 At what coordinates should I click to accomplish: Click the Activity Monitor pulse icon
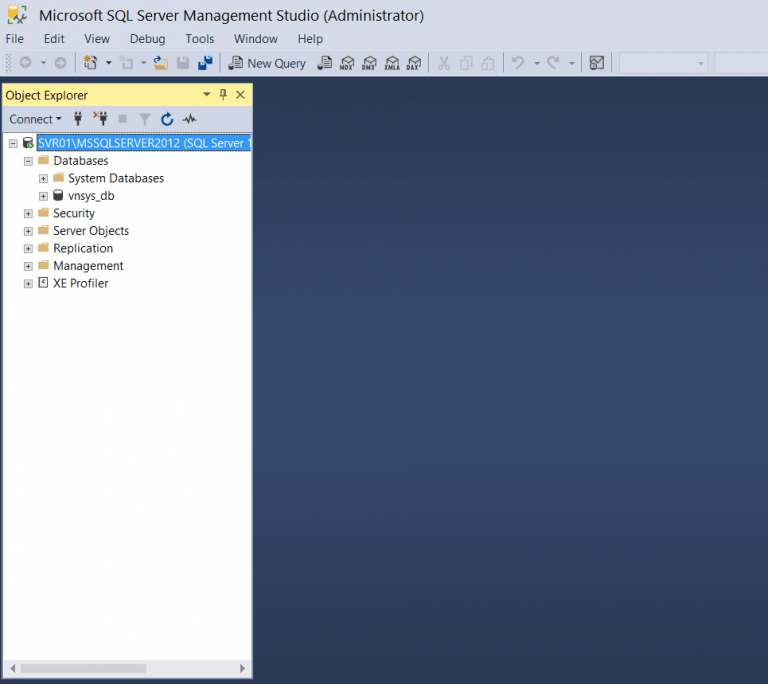[190, 119]
